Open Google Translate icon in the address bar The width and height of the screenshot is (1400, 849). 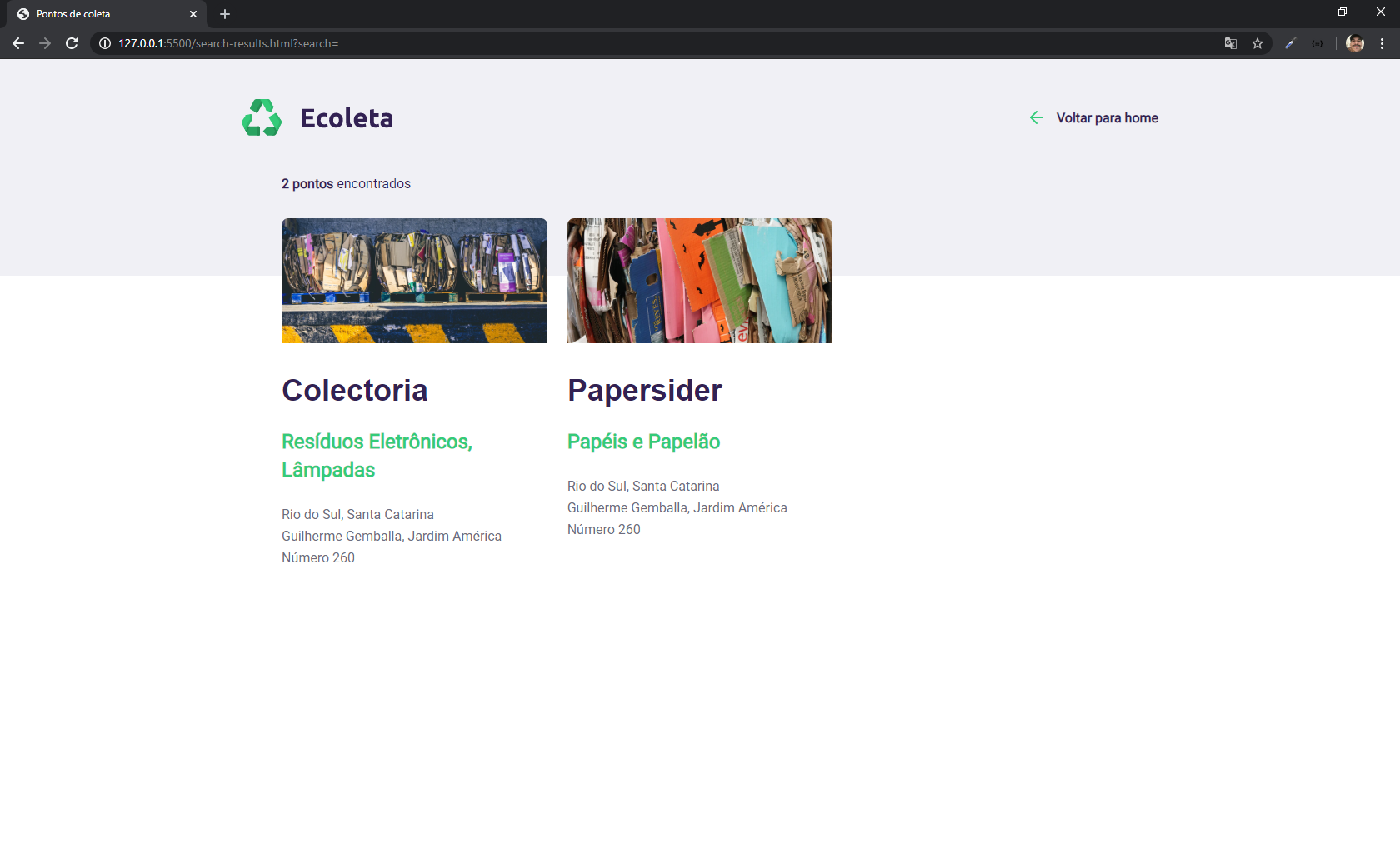tap(1230, 43)
